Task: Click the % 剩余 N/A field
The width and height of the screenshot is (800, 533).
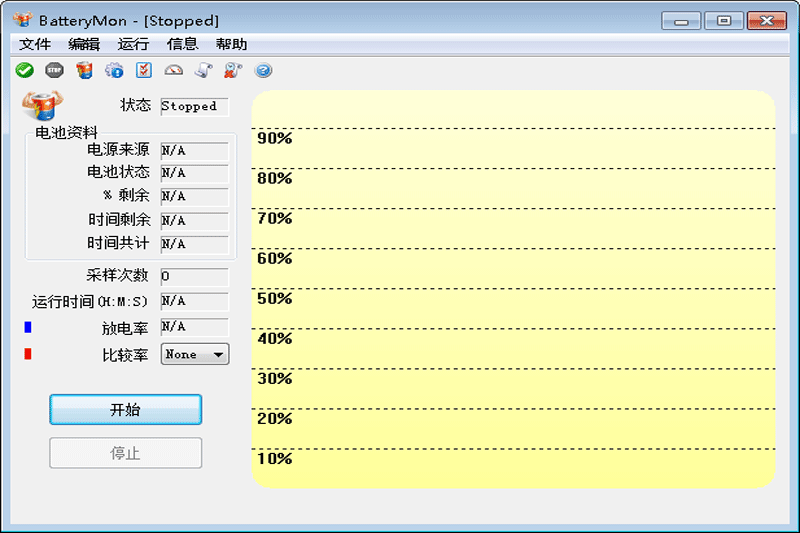Action: [x=194, y=196]
